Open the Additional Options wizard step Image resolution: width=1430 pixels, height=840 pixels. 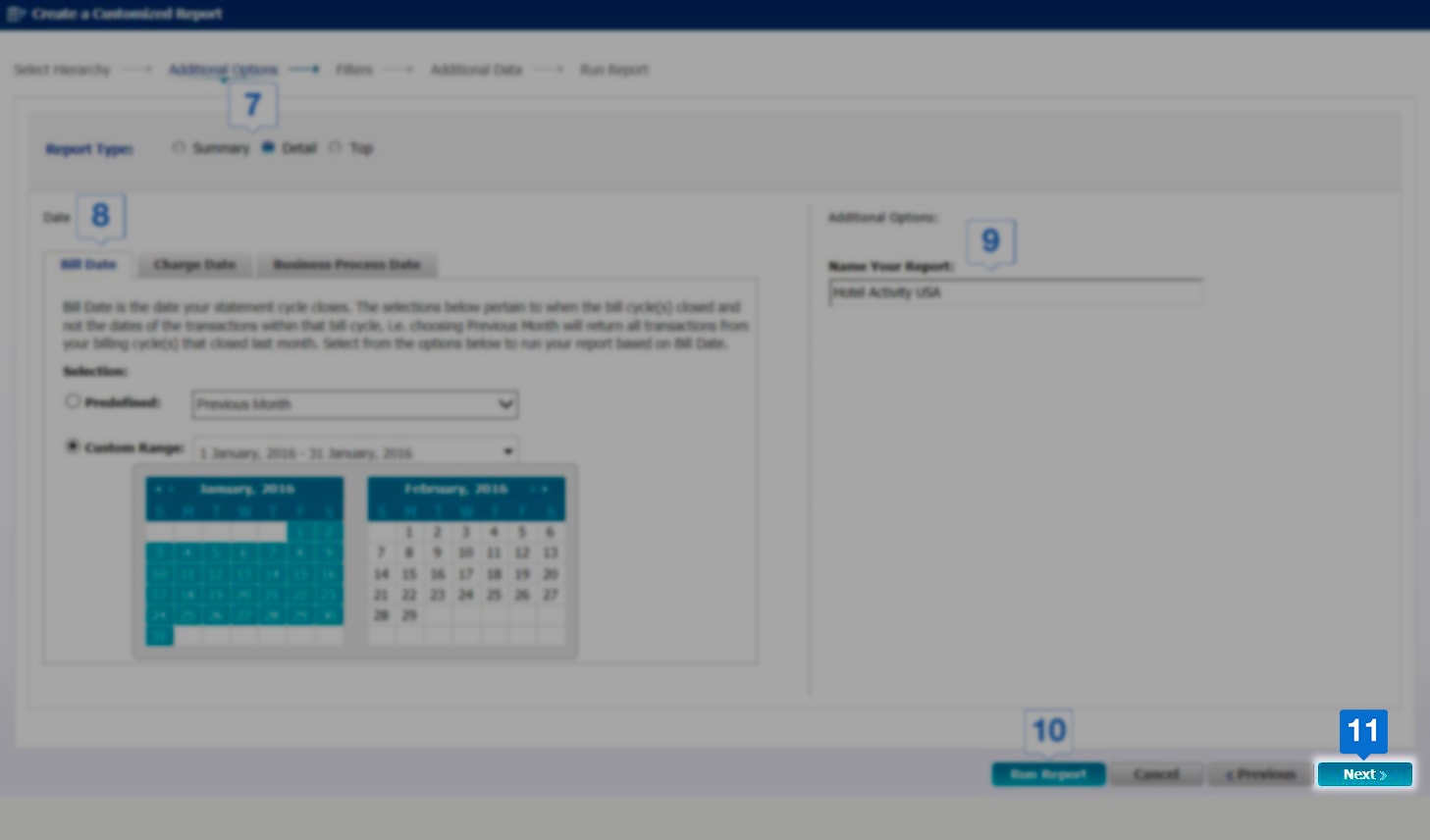(223, 70)
